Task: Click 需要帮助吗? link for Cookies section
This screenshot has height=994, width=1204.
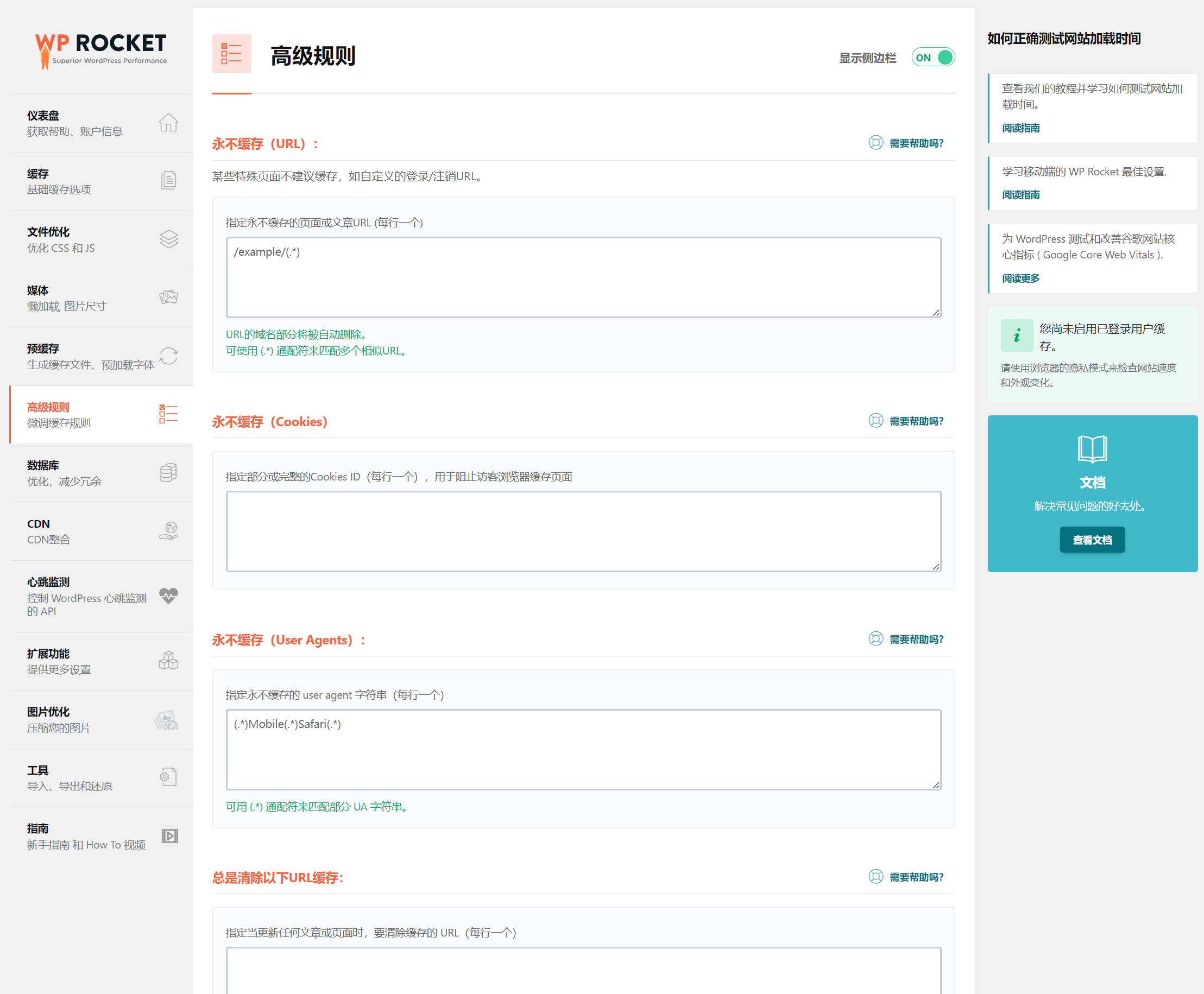Action: point(916,421)
